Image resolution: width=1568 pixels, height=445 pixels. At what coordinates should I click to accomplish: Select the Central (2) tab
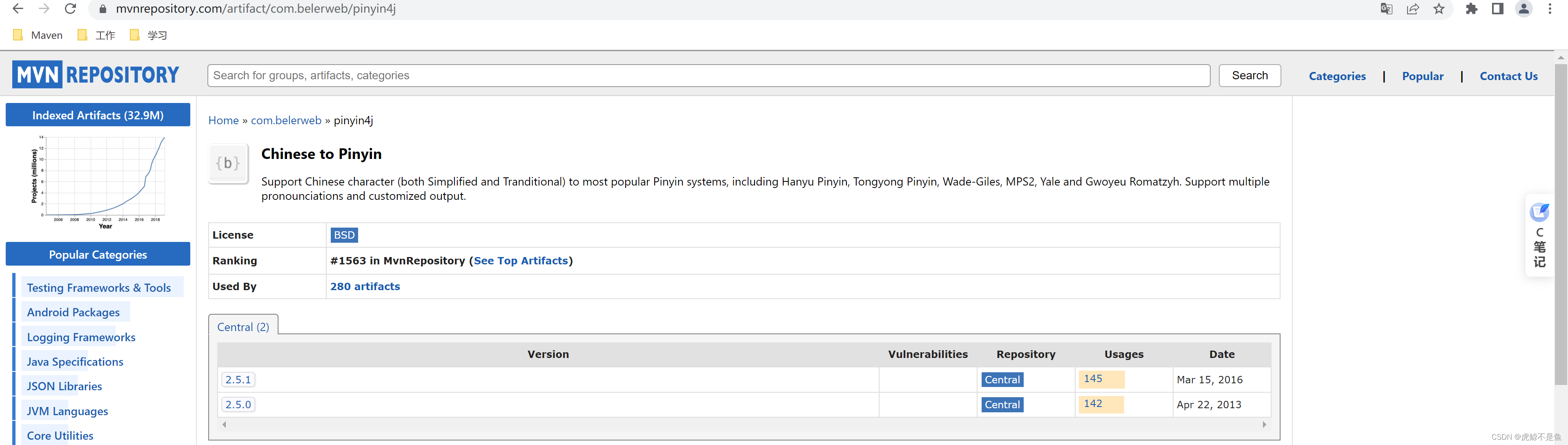pos(243,327)
